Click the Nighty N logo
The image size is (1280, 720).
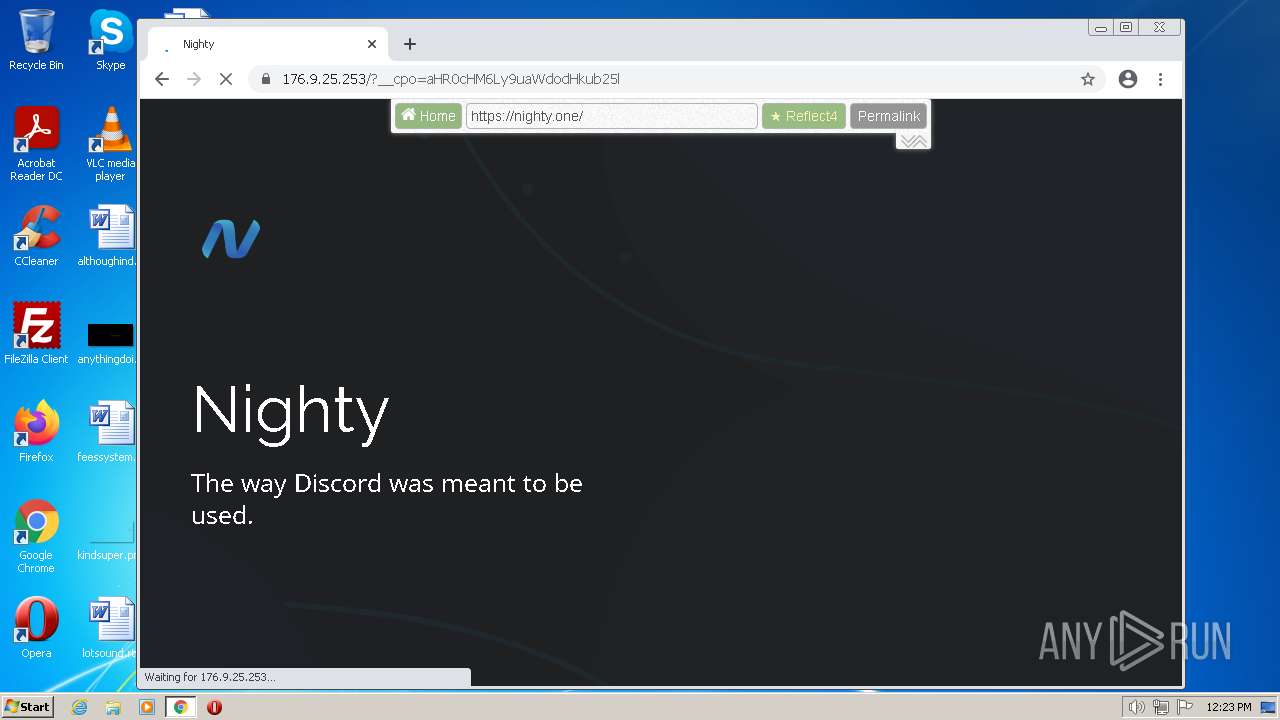231,239
